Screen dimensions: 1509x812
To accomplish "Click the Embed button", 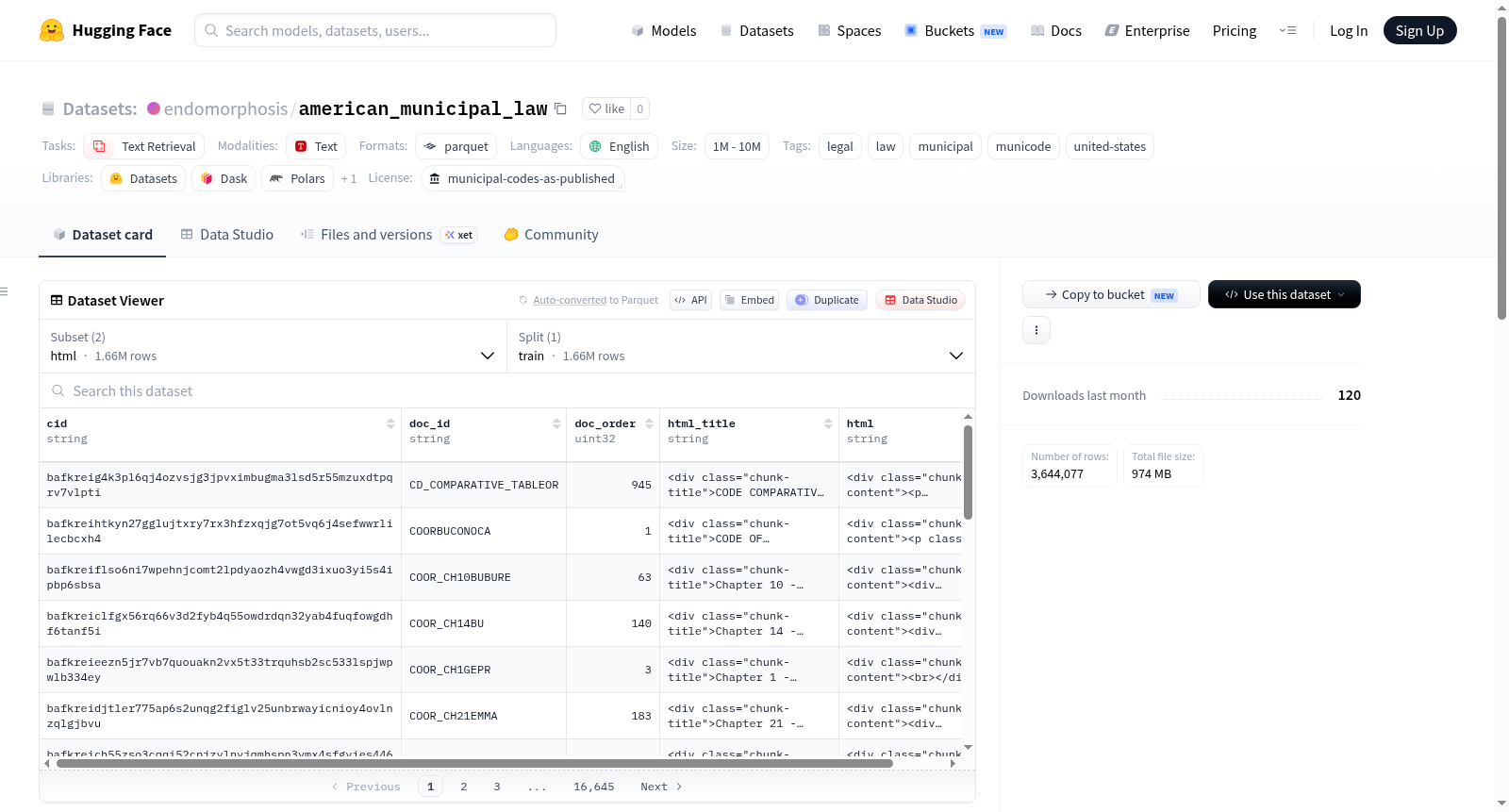I will [x=749, y=300].
